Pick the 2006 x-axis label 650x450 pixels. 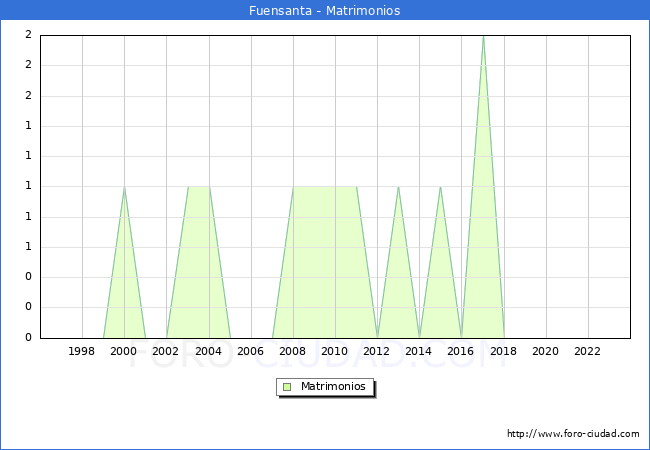pos(250,351)
